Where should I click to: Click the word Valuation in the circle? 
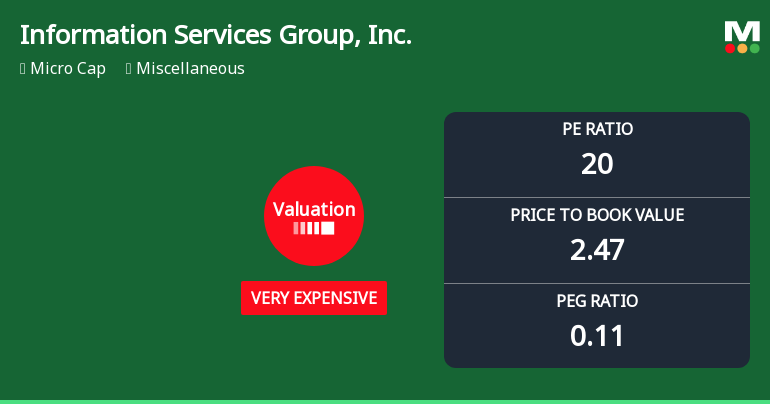pyautogui.click(x=314, y=210)
